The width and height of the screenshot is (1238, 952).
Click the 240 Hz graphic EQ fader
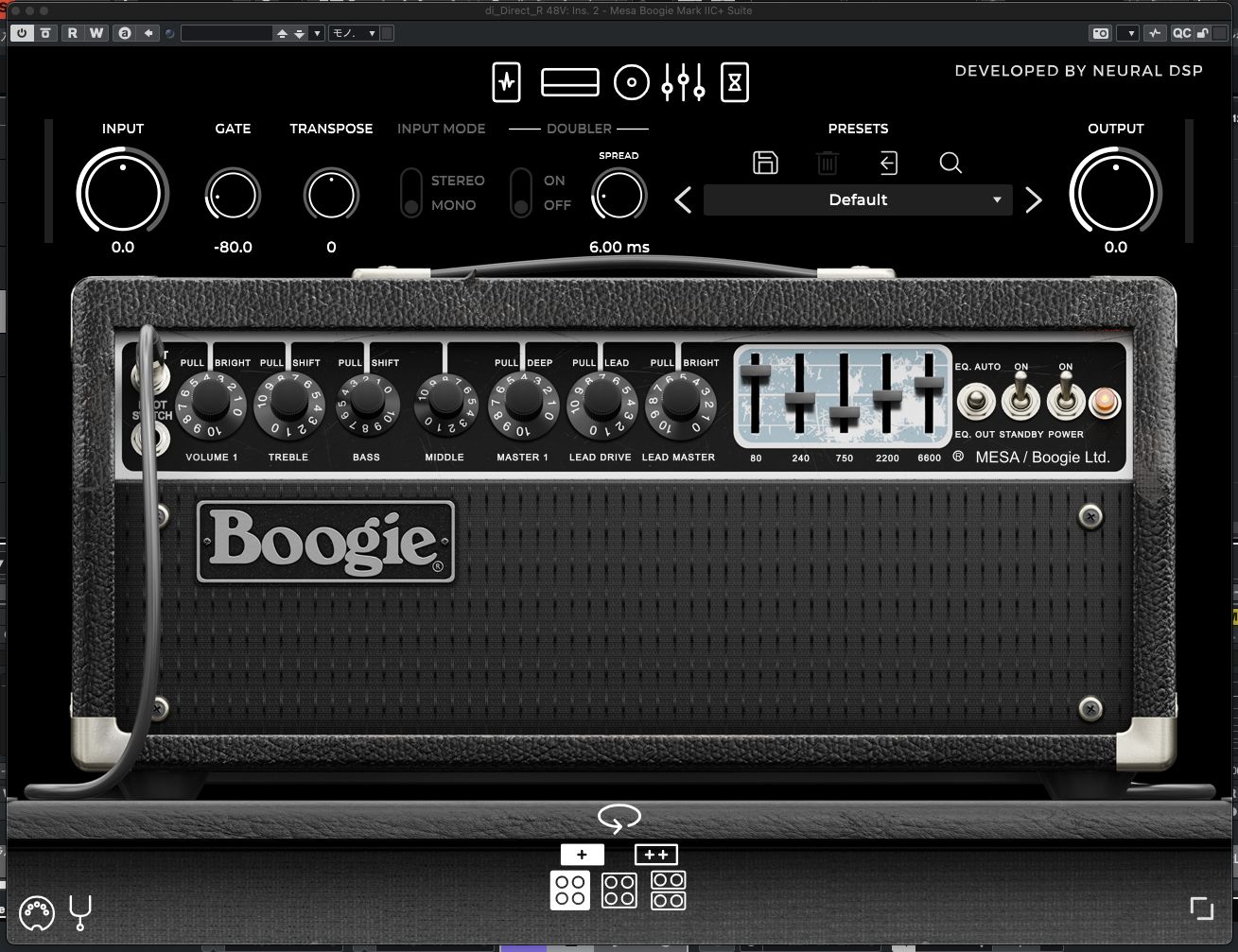click(800, 400)
